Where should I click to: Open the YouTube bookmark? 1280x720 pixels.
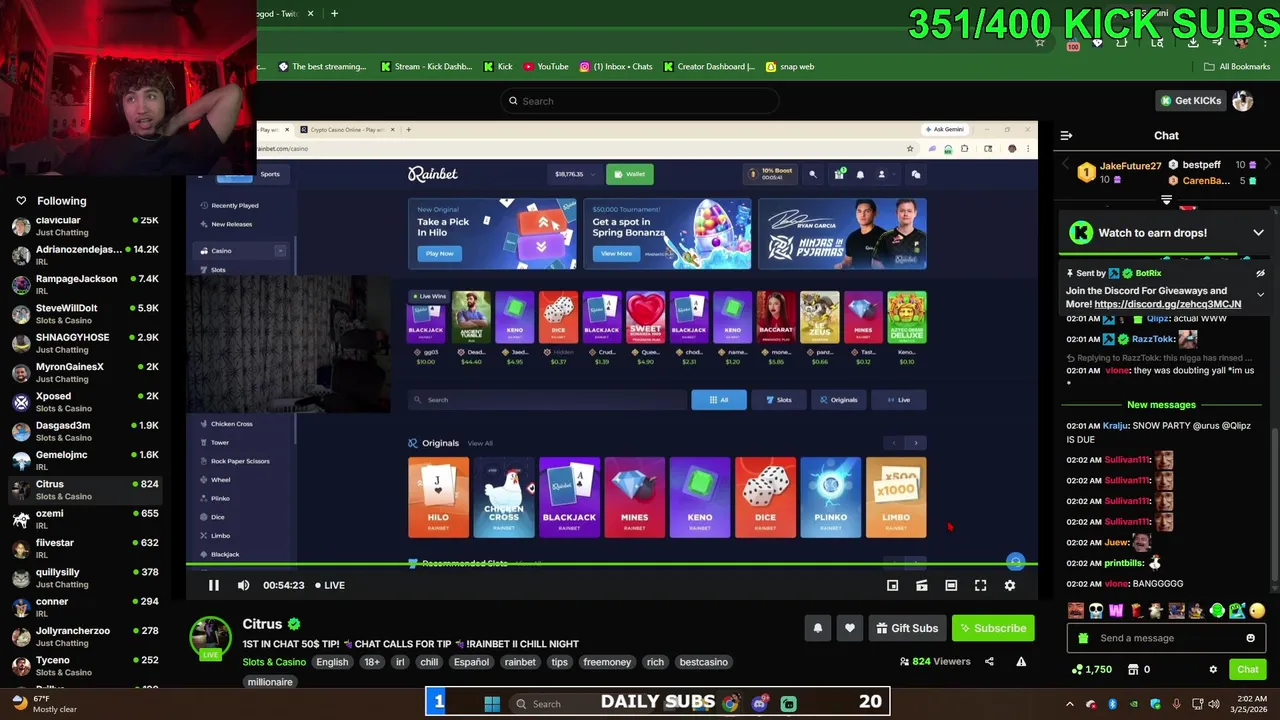tap(546, 67)
